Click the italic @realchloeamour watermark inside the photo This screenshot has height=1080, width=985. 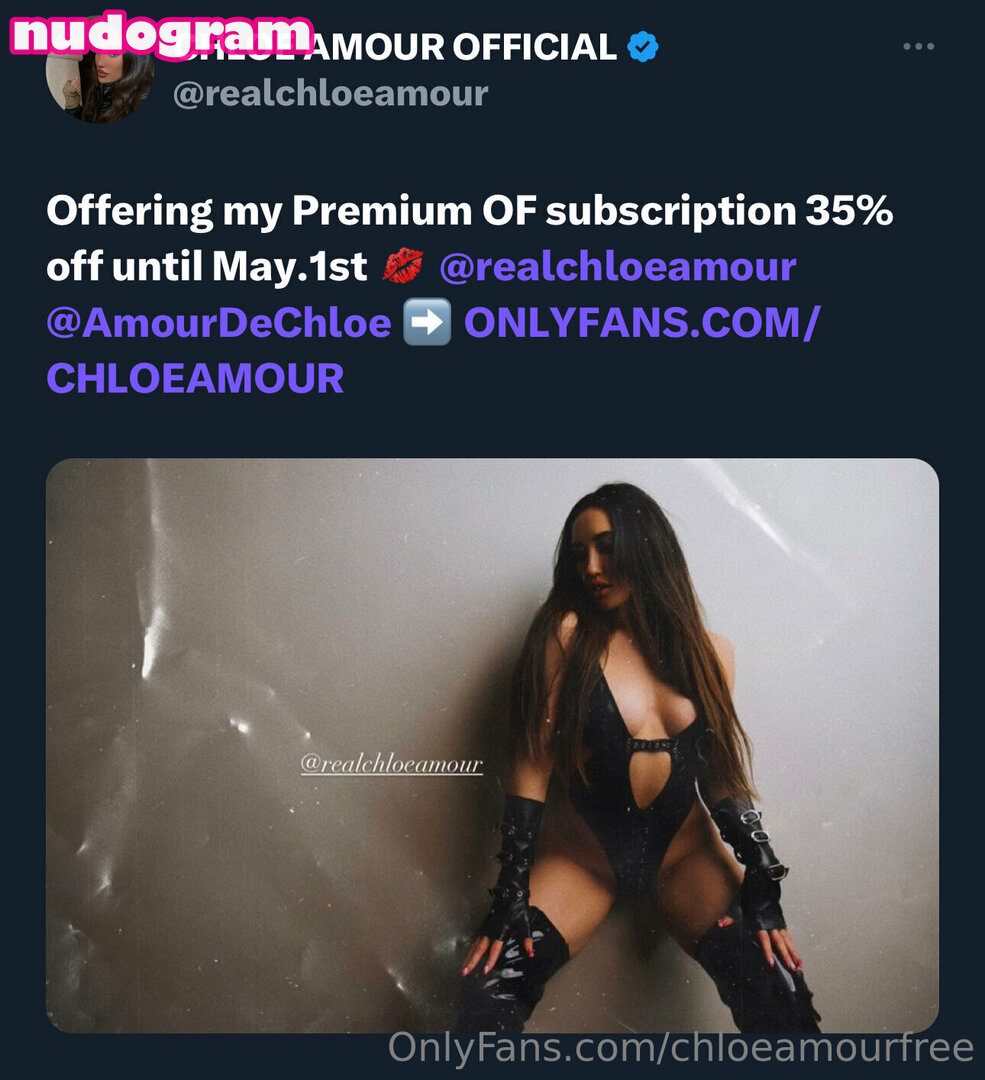click(391, 764)
